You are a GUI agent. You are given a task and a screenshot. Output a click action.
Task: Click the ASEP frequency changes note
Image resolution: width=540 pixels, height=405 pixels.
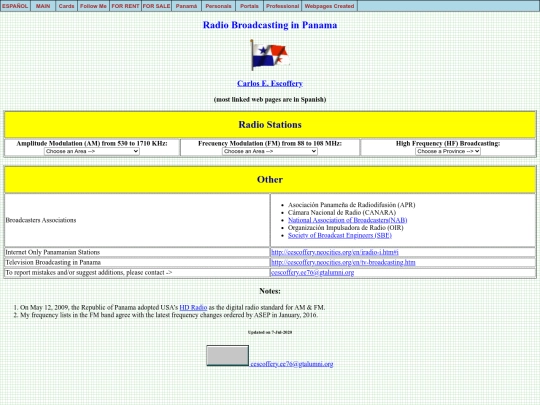(169, 315)
